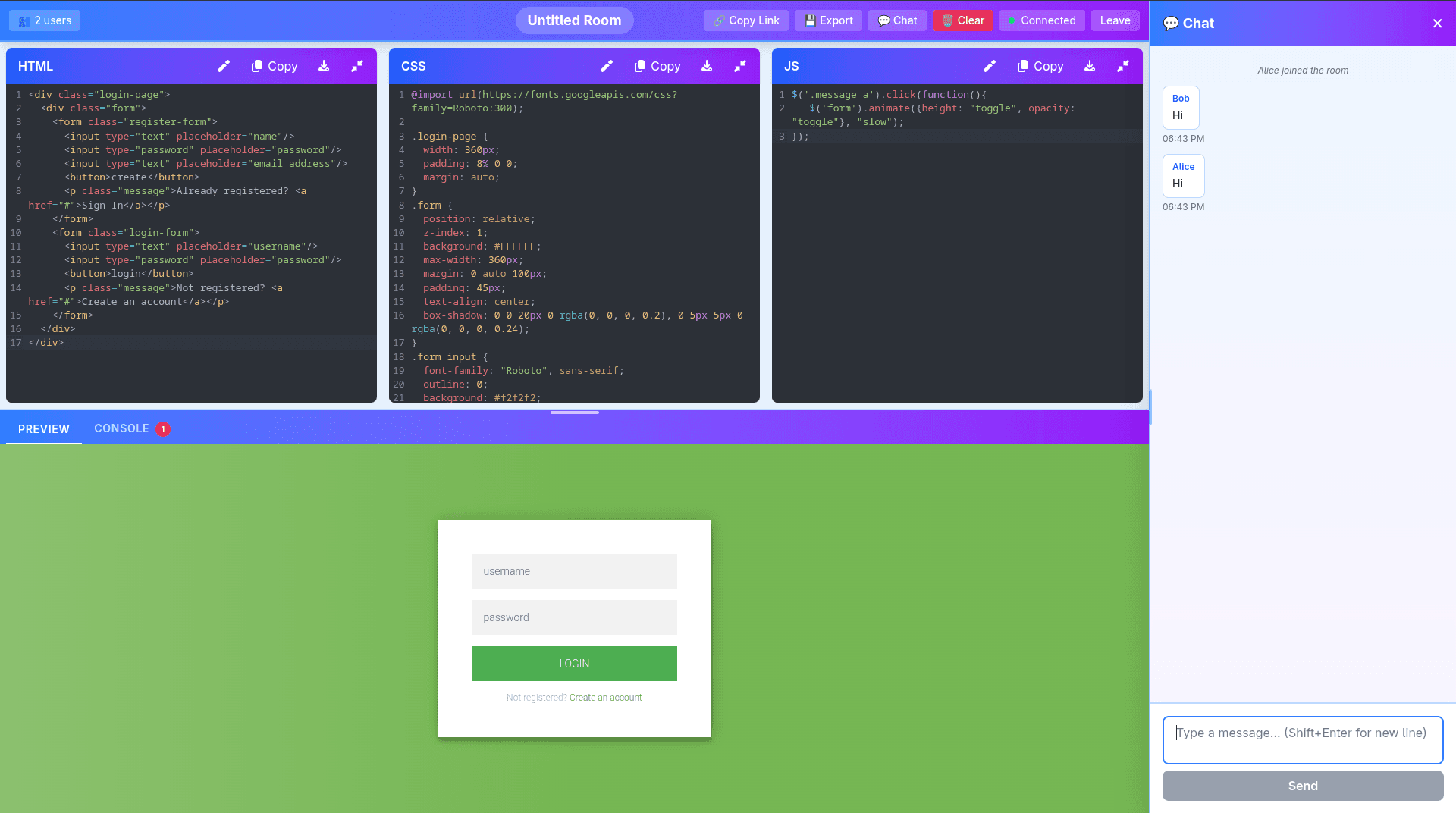Click Alice's Hi chat message
1456x813 pixels.
(1183, 175)
